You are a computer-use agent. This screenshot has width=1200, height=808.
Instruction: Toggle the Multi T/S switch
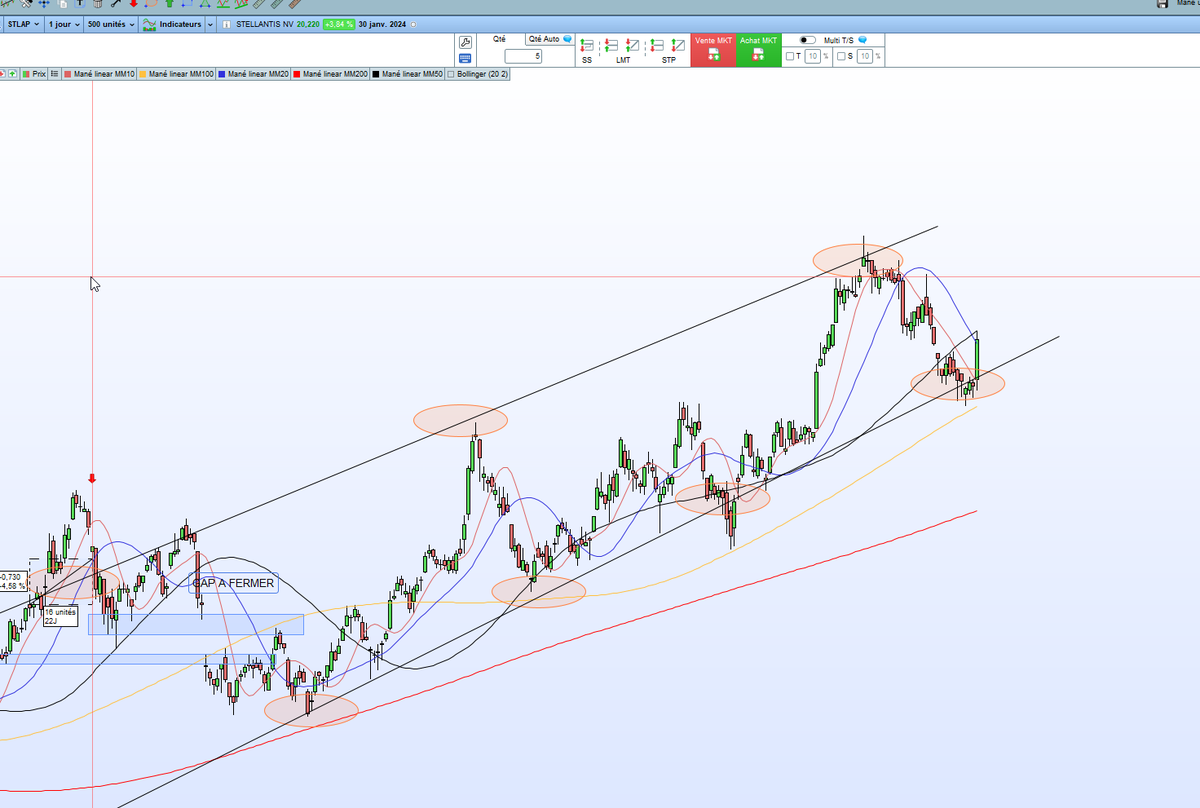[808, 40]
